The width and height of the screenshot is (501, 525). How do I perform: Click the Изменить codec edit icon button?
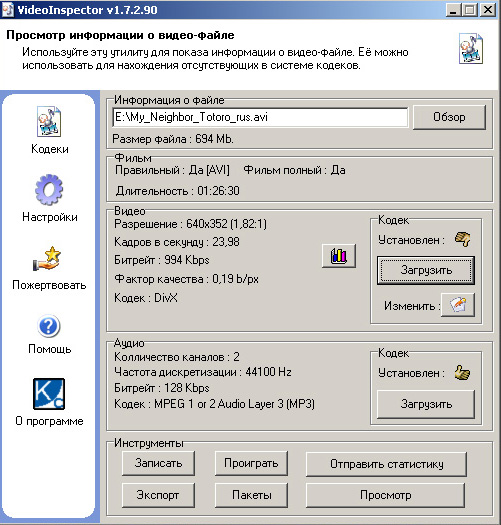coord(458,305)
